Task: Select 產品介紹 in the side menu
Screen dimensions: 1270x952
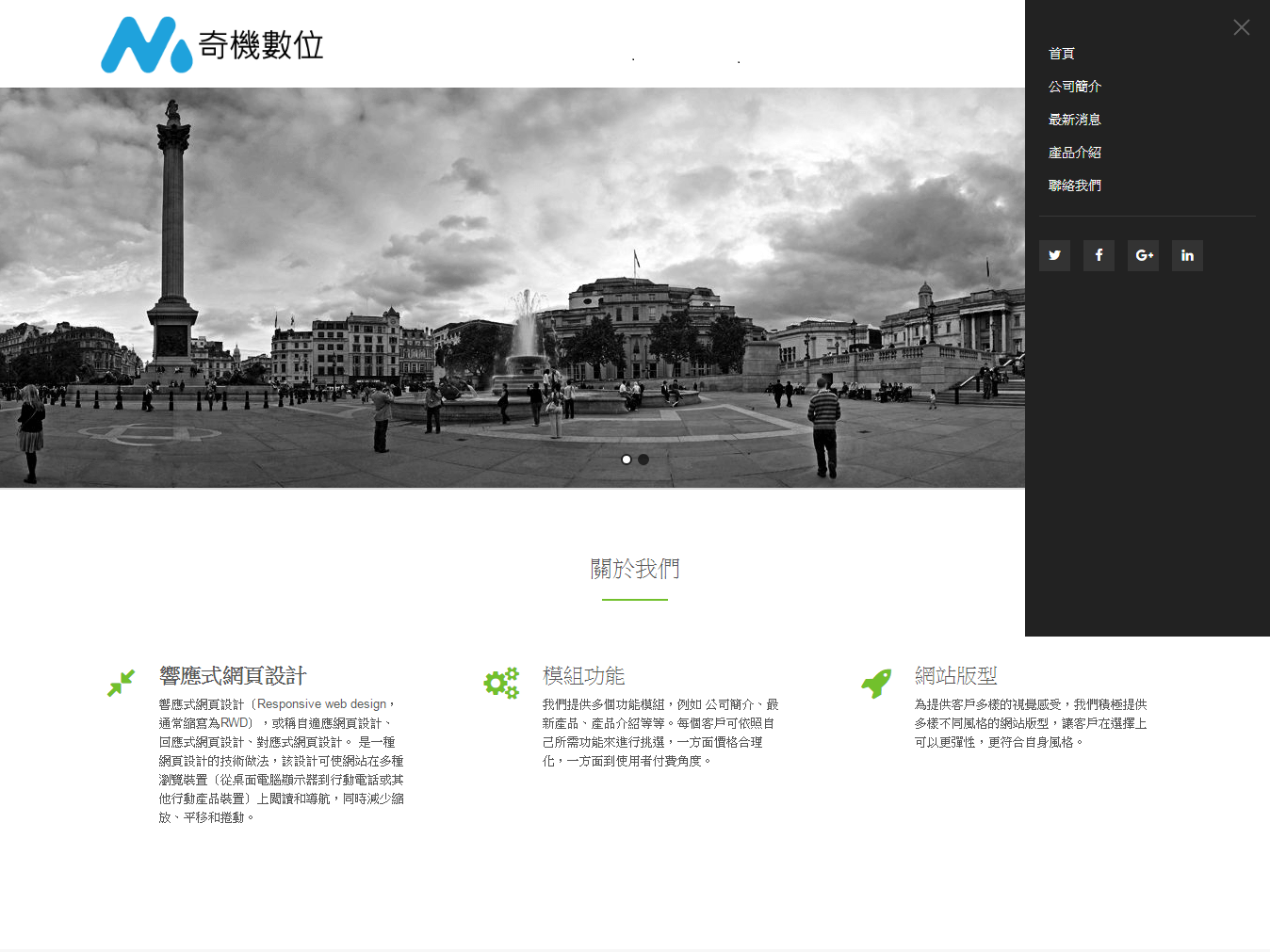Action: coord(1075,153)
